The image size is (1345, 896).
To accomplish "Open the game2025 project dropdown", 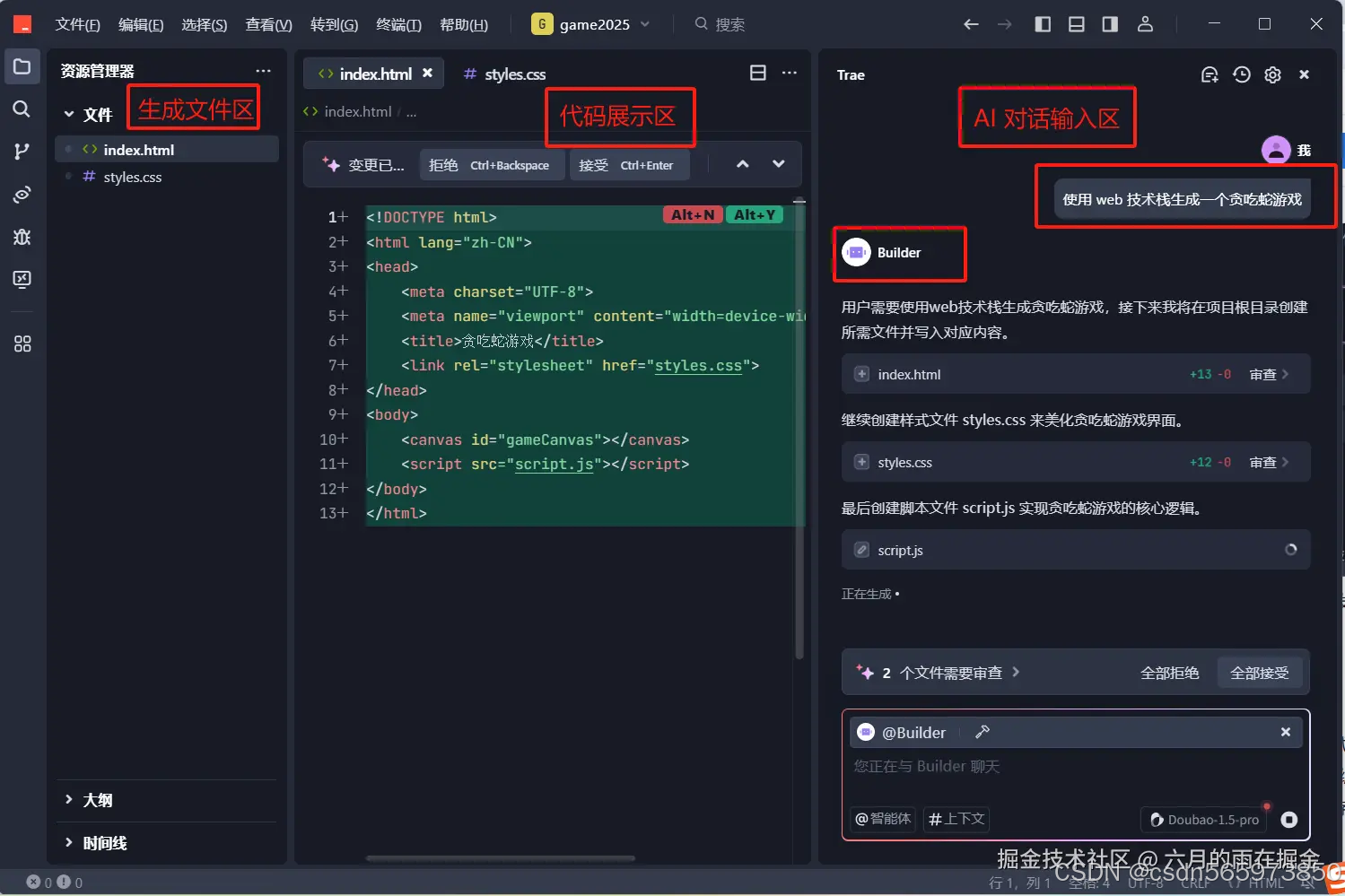I will tap(591, 24).
